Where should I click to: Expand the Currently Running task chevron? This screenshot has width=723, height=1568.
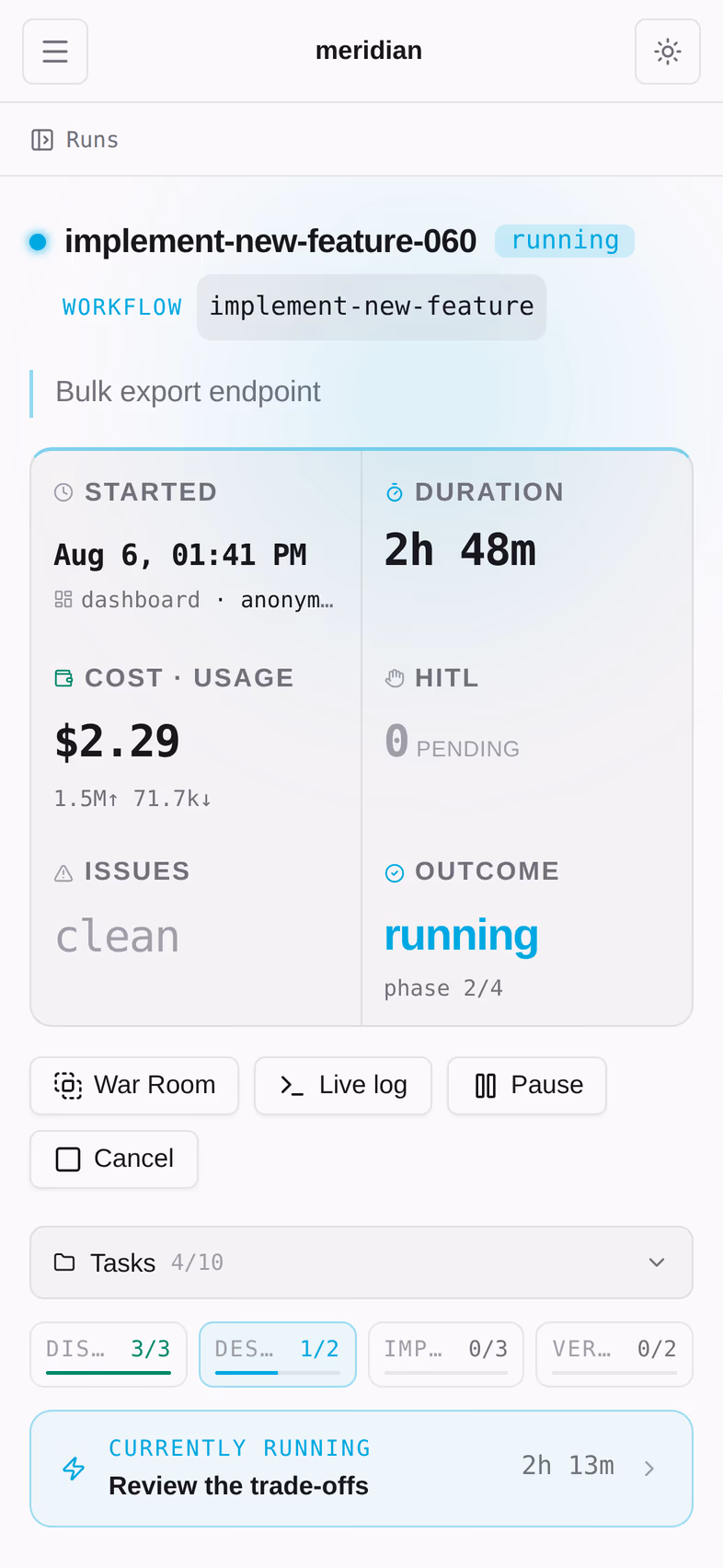[x=649, y=1468]
